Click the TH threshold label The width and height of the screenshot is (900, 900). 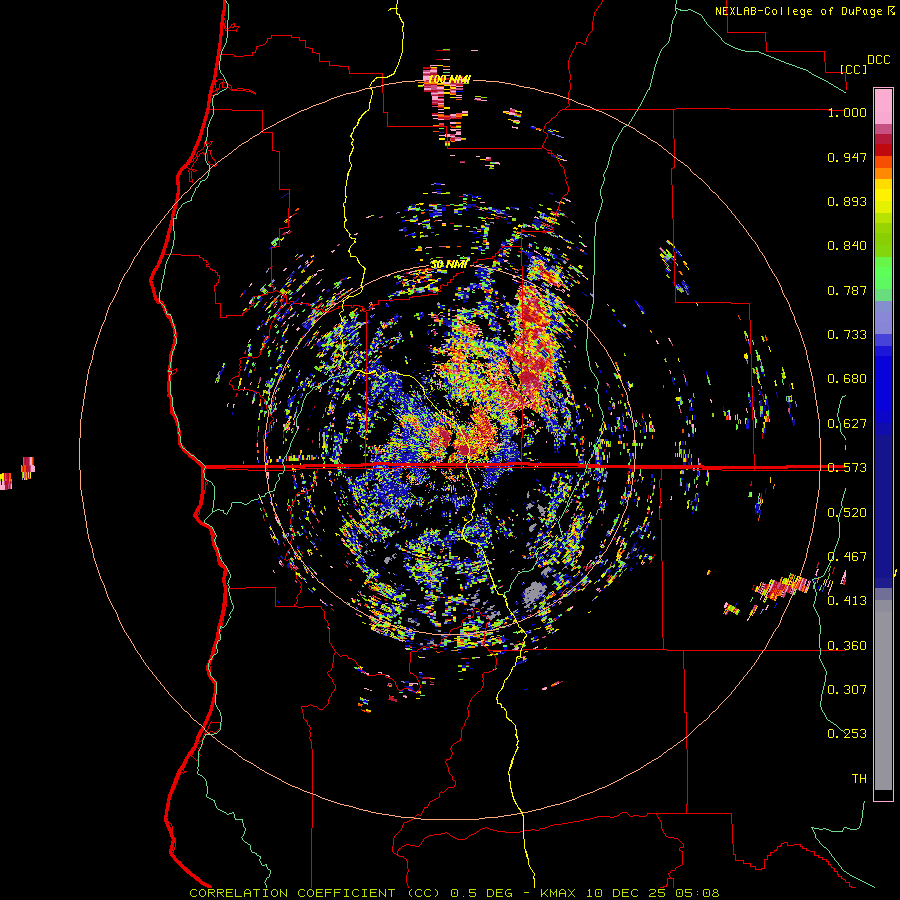tap(859, 779)
